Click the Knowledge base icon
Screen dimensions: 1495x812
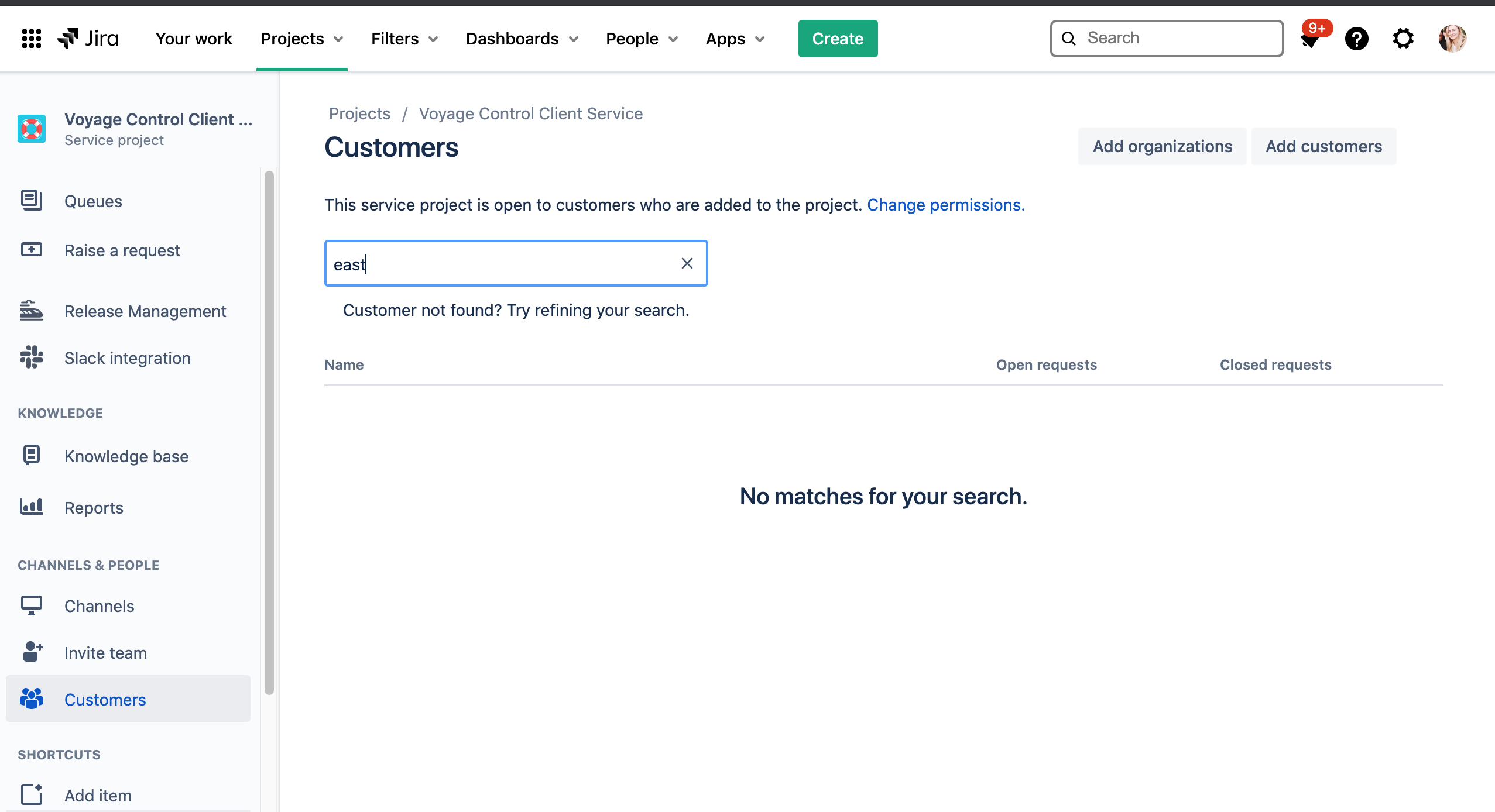click(32, 455)
